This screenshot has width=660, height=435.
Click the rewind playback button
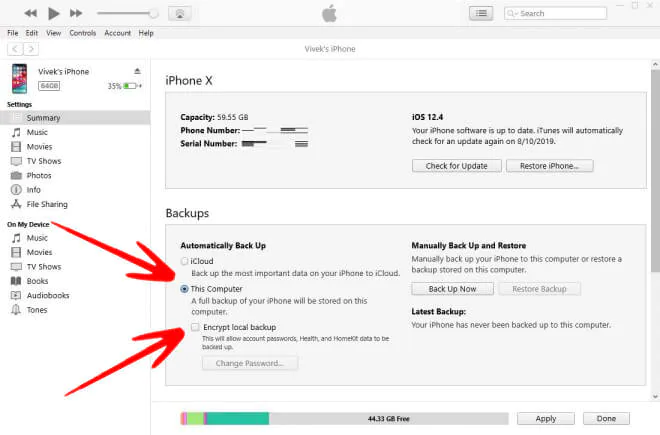[x=30, y=13]
